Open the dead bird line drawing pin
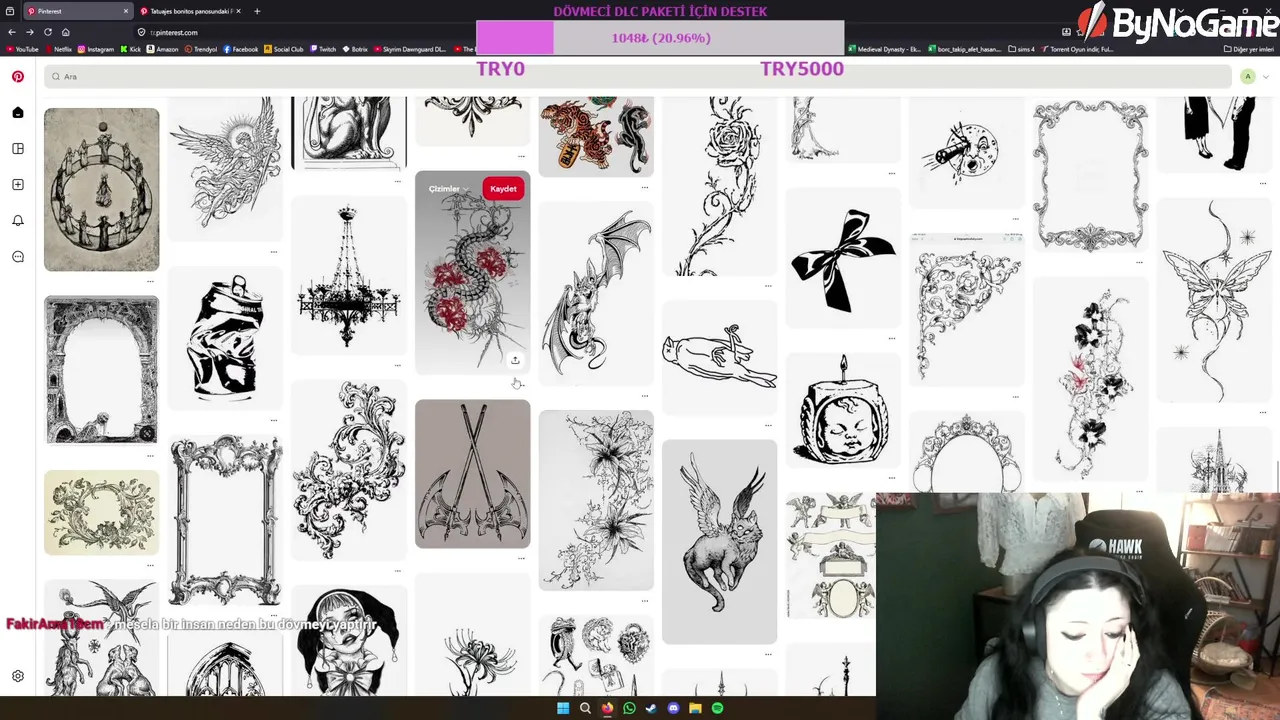This screenshot has width=1280, height=720. tap(719, 357)
